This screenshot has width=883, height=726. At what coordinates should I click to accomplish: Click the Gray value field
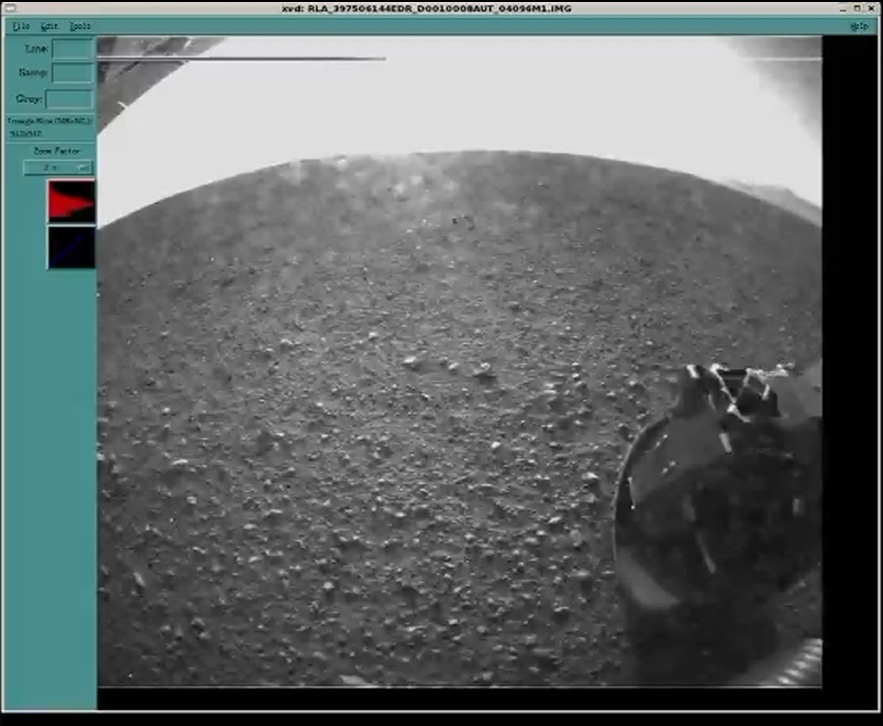coord(69,99)
